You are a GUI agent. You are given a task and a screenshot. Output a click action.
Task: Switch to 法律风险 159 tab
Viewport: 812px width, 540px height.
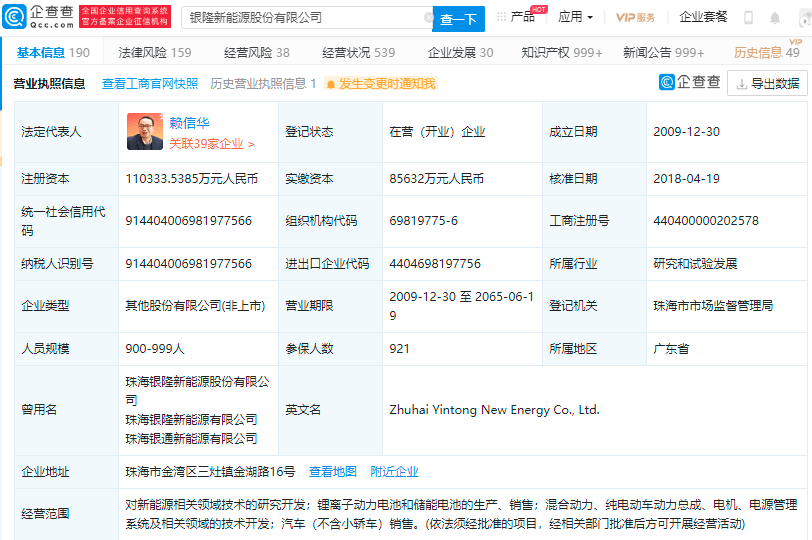click(154, 52)
